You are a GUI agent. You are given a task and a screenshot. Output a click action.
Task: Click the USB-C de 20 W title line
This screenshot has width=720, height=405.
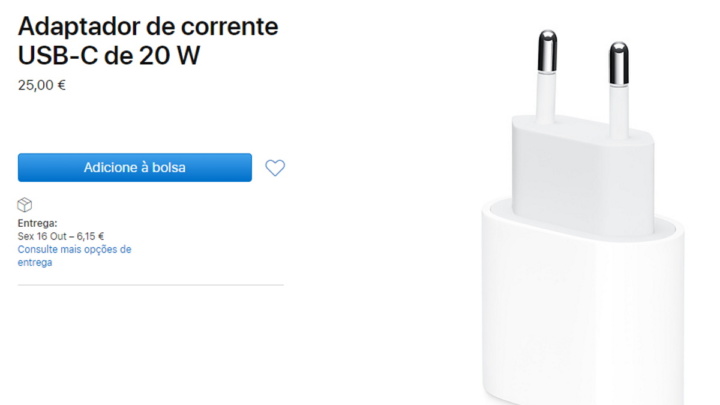109,56
